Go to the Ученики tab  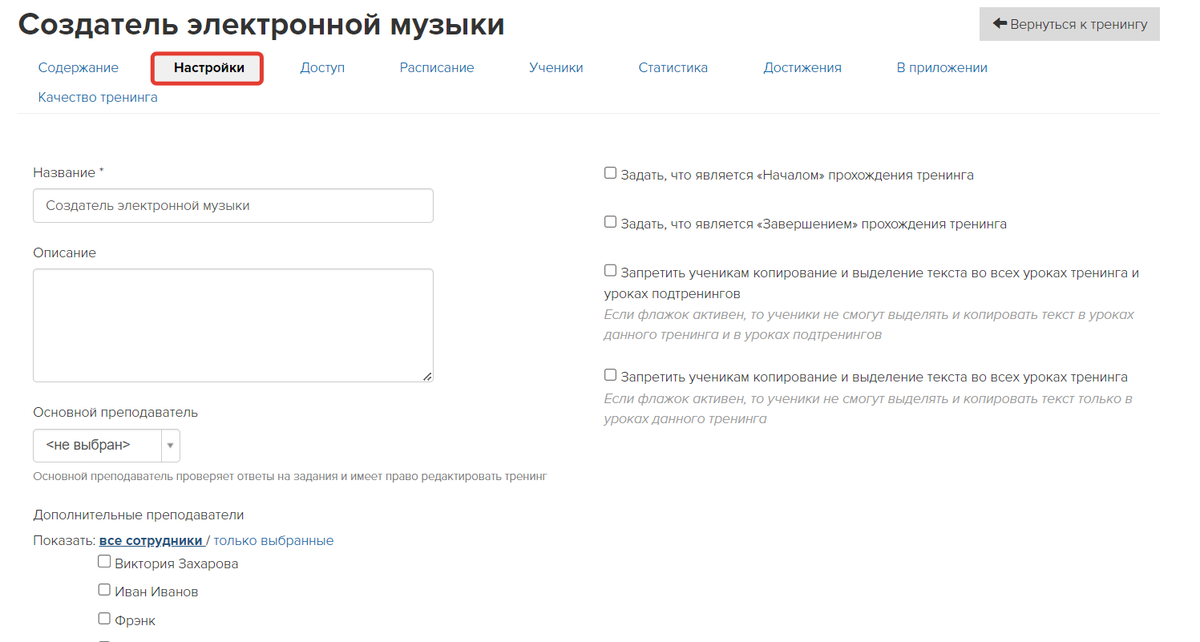pos(556,68)
